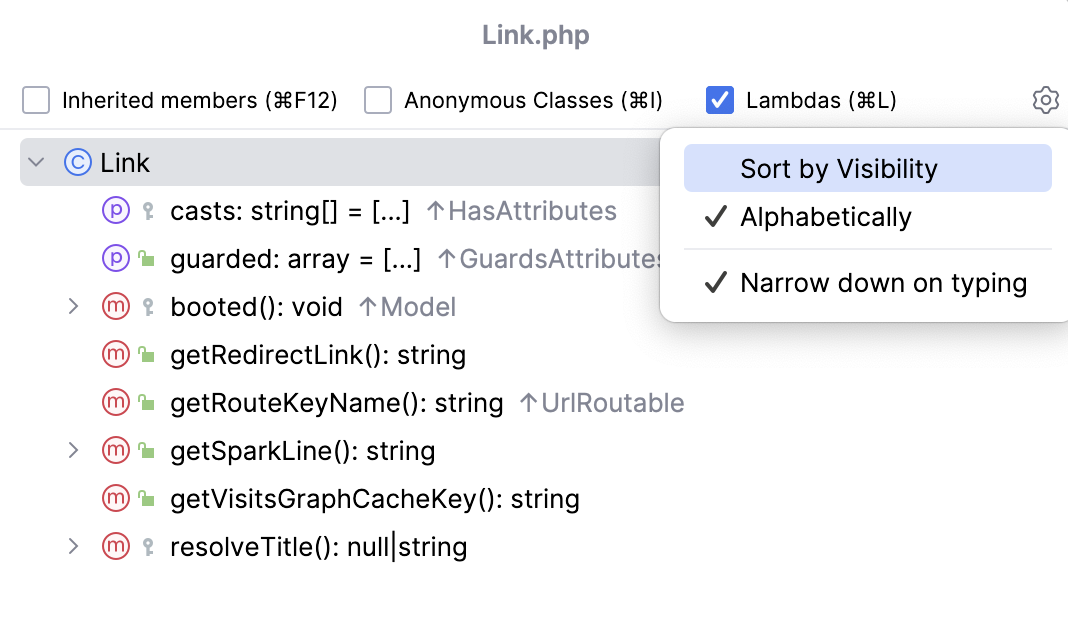The image size is (1068, 628).
Task: Enable the Inherited members checkbox
Action: [x=36, y=100]
